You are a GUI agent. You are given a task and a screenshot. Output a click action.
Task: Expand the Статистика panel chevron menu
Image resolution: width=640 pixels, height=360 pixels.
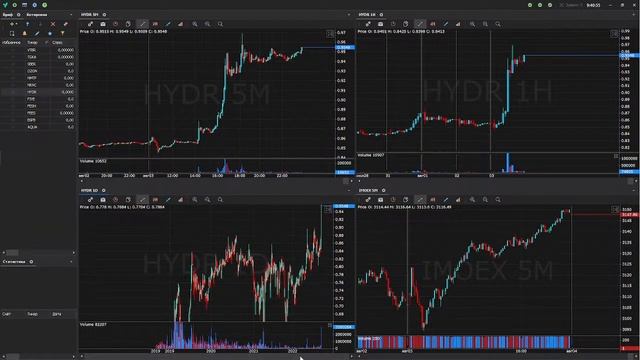tap(71, 262)
